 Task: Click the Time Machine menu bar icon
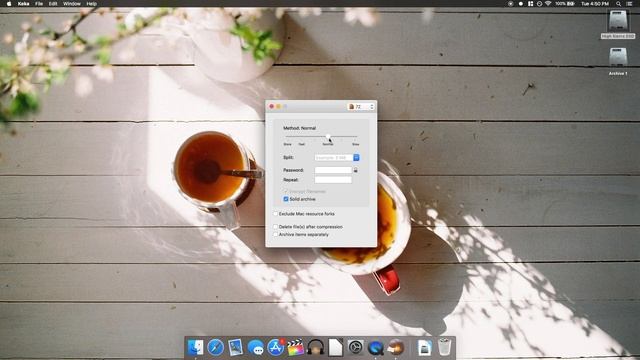[539, 4]
